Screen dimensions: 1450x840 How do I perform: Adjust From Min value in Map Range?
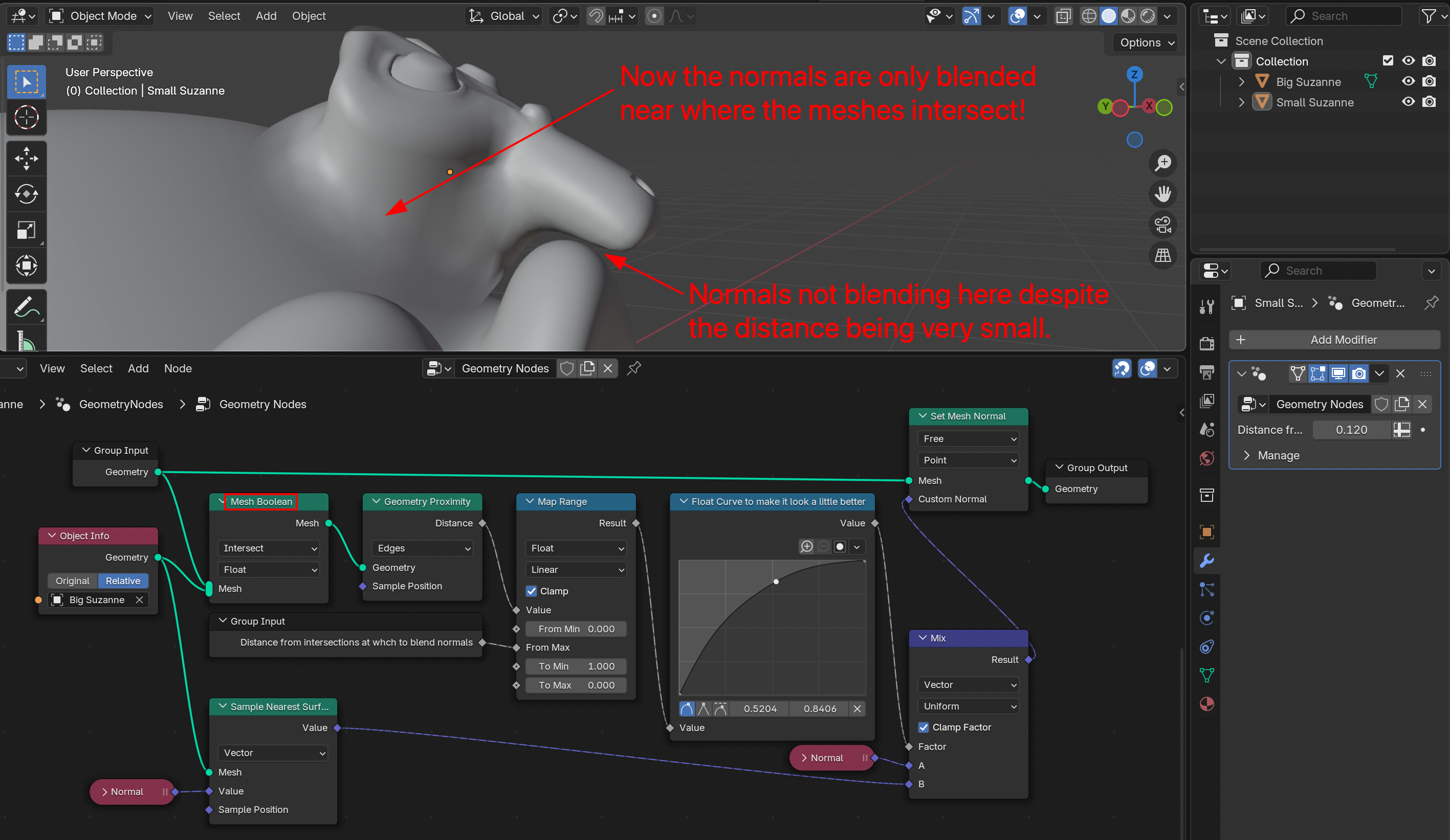[x=576, y=629]
